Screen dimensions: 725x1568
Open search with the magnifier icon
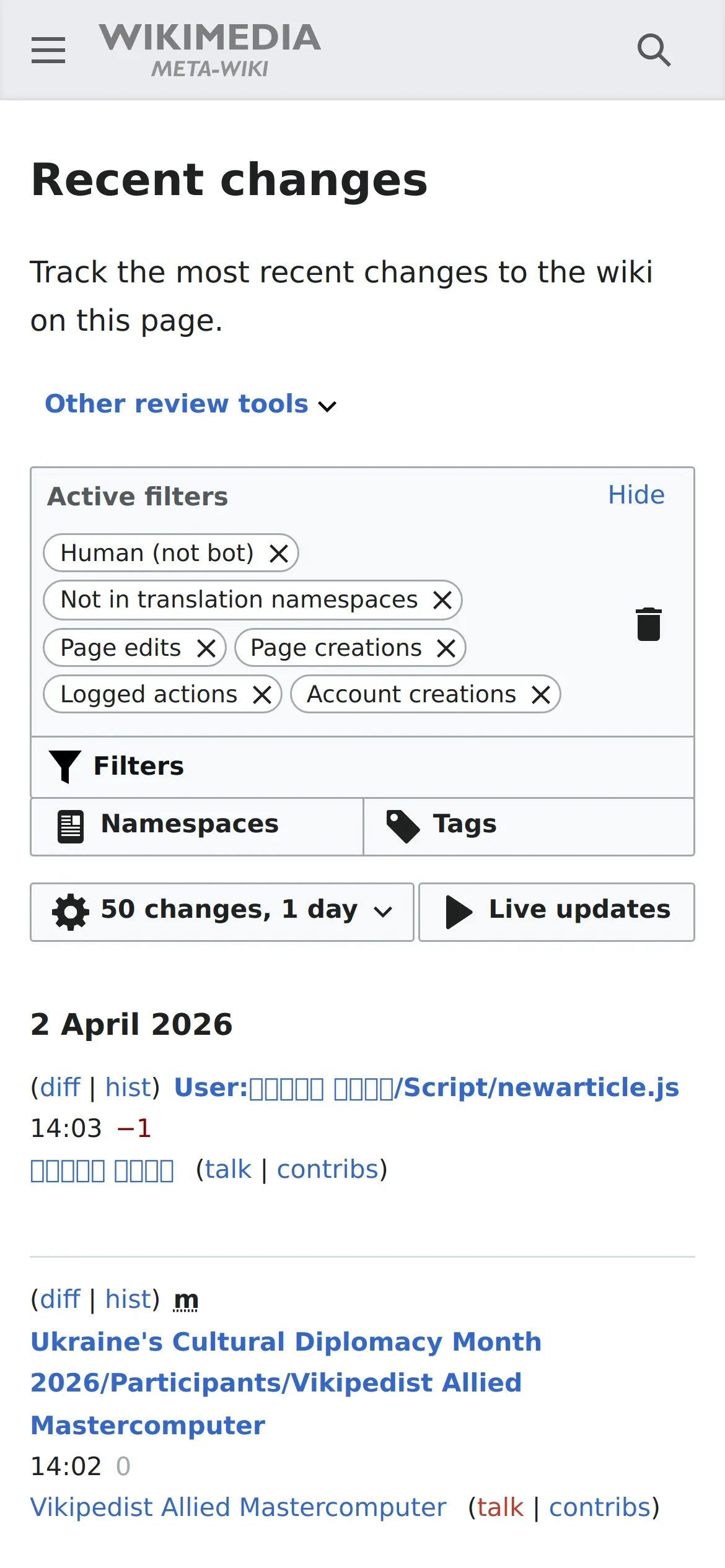click(x=654, y=50)
